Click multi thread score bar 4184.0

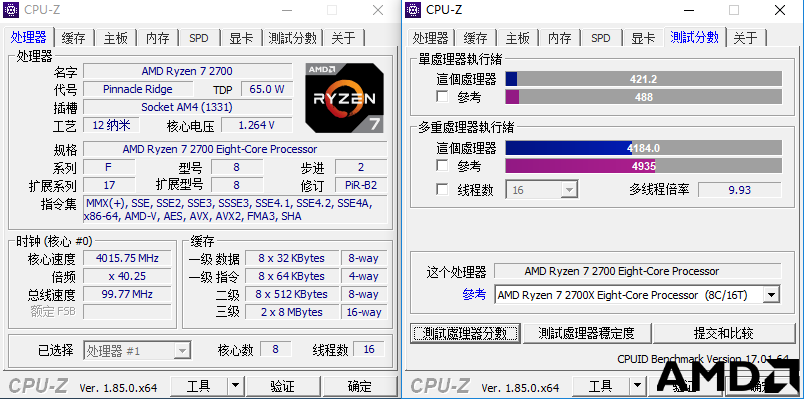pos(644,148)
